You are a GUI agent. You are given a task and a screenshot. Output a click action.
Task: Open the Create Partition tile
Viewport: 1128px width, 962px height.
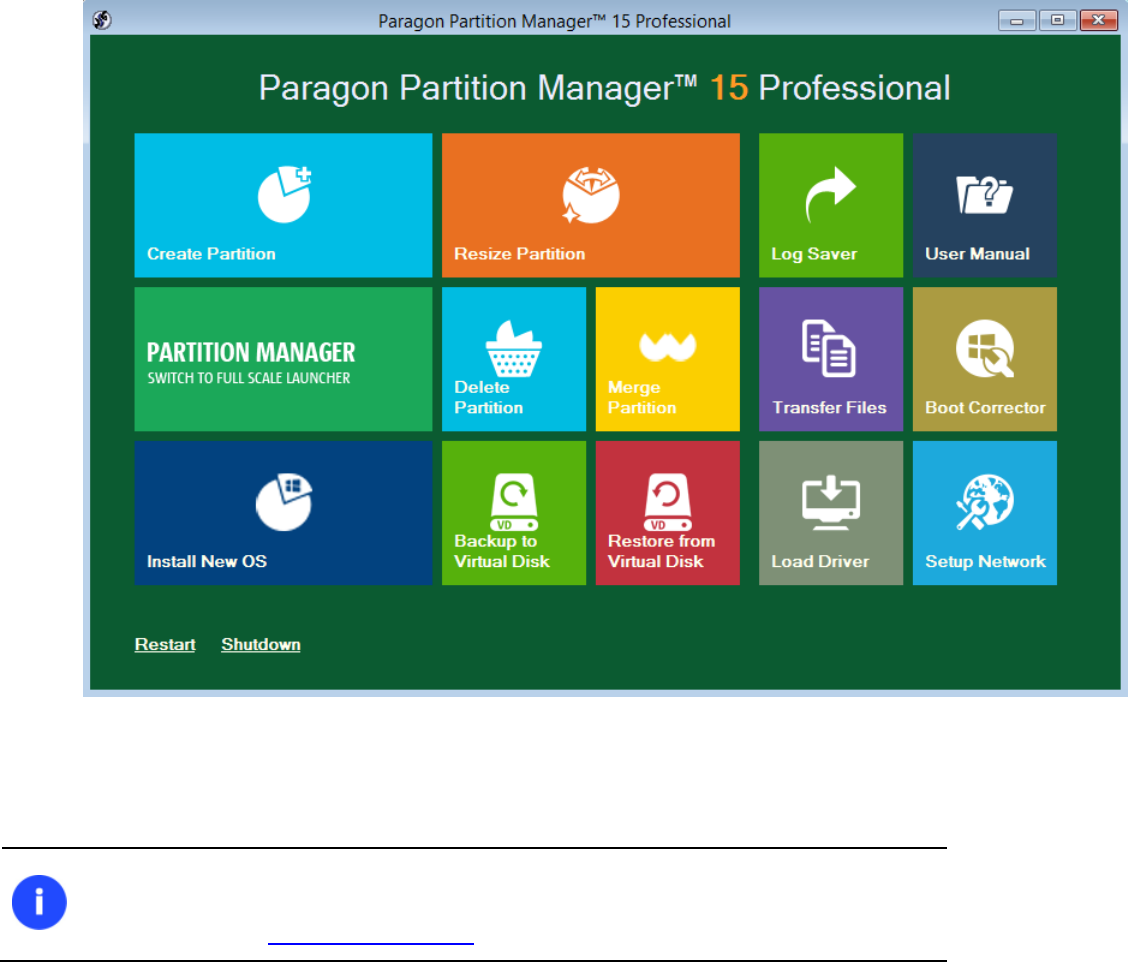click(x=283, y=205)
